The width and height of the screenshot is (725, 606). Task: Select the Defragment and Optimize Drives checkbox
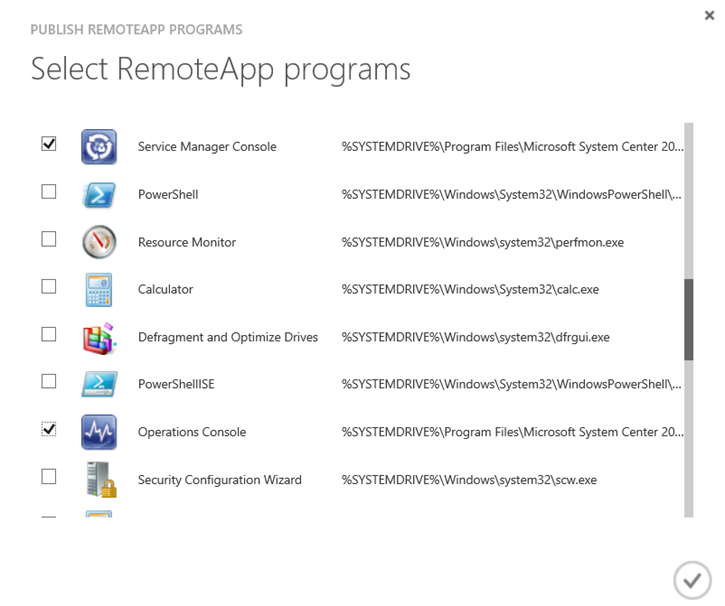click(x=49, y=334)
